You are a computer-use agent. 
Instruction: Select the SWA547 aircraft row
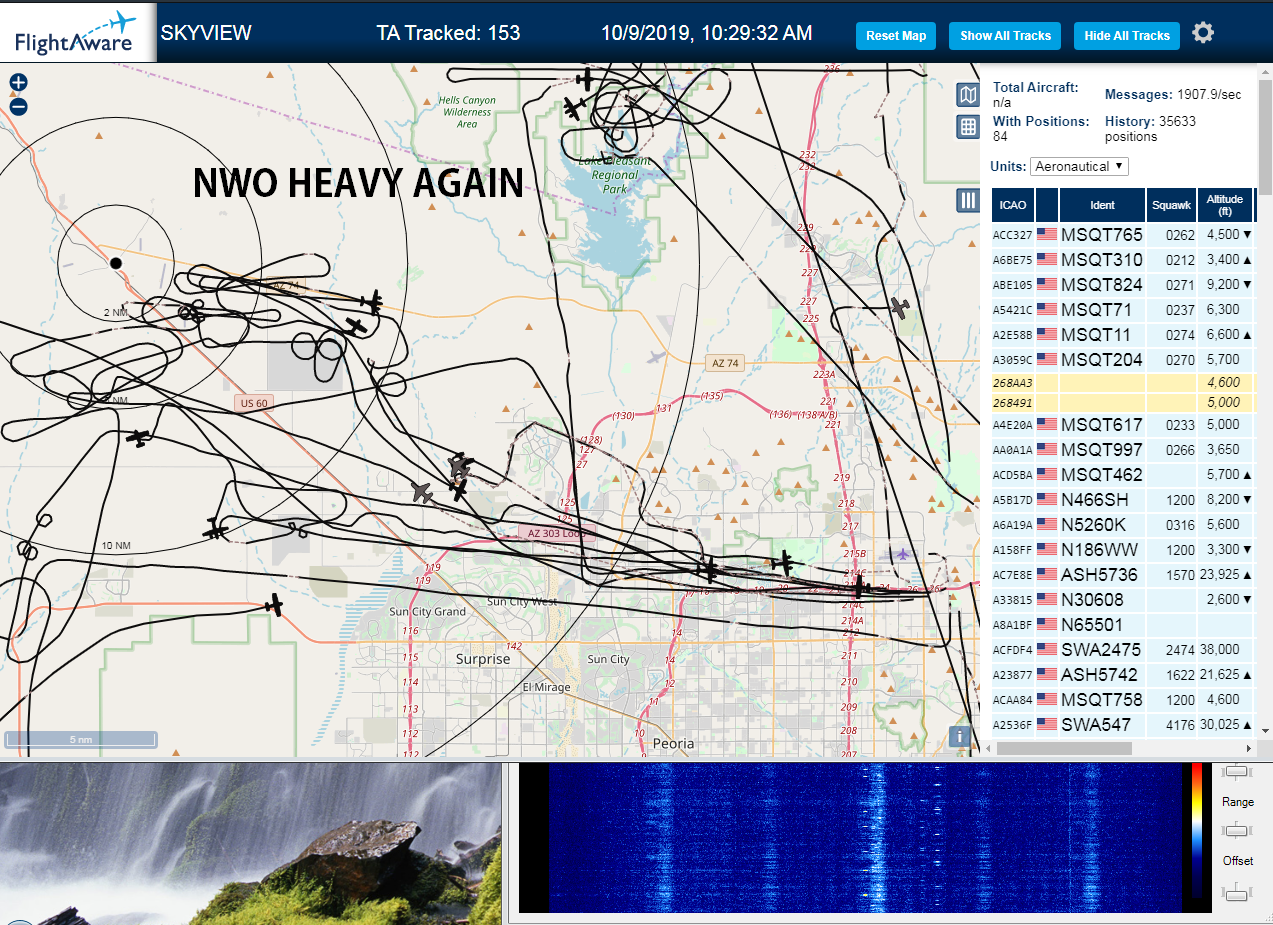[1123, 724]
